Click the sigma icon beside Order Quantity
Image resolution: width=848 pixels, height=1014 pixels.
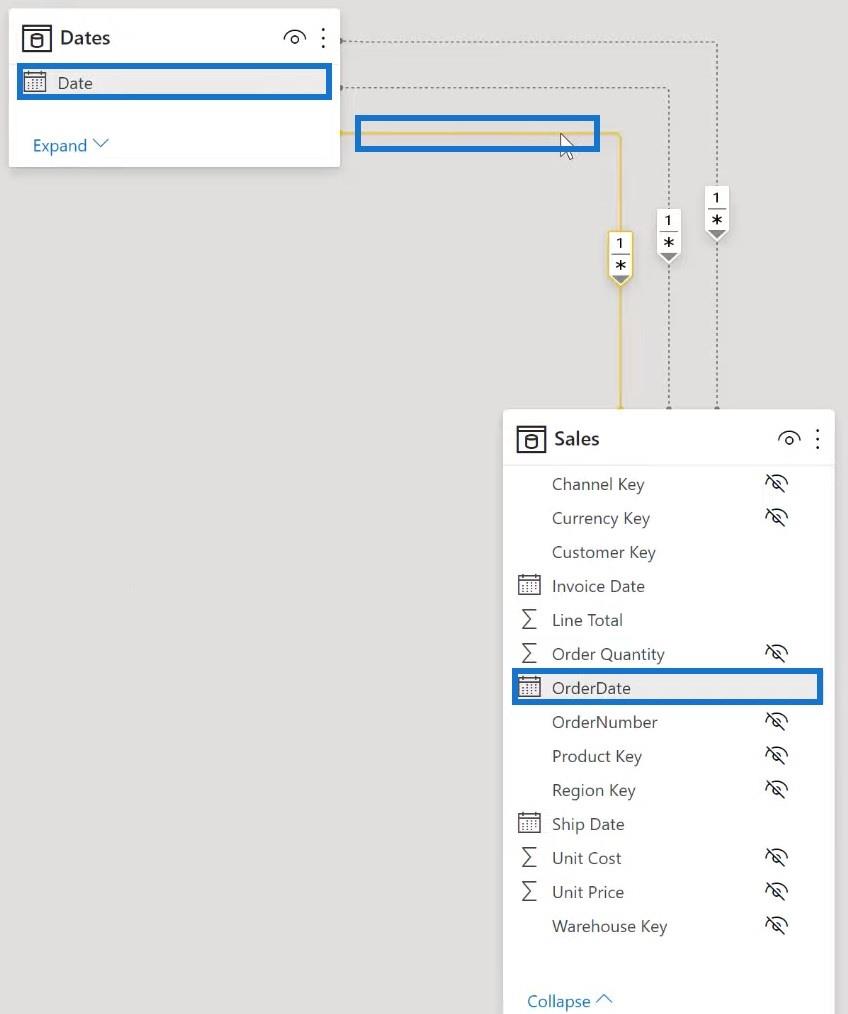(x=529, y=653)
